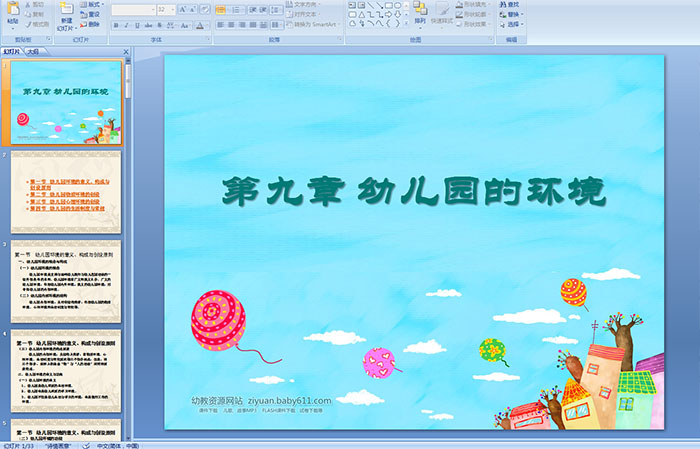Open Align Text (对齐文本) menu
This screenshot has width=700, height=449.
[303, 14]
